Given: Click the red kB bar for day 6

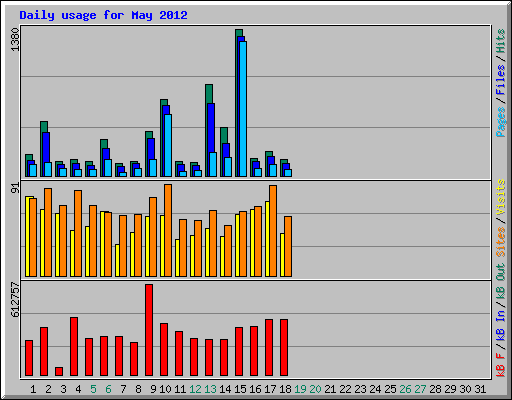Looking at the screenshot, I should 104,356.
